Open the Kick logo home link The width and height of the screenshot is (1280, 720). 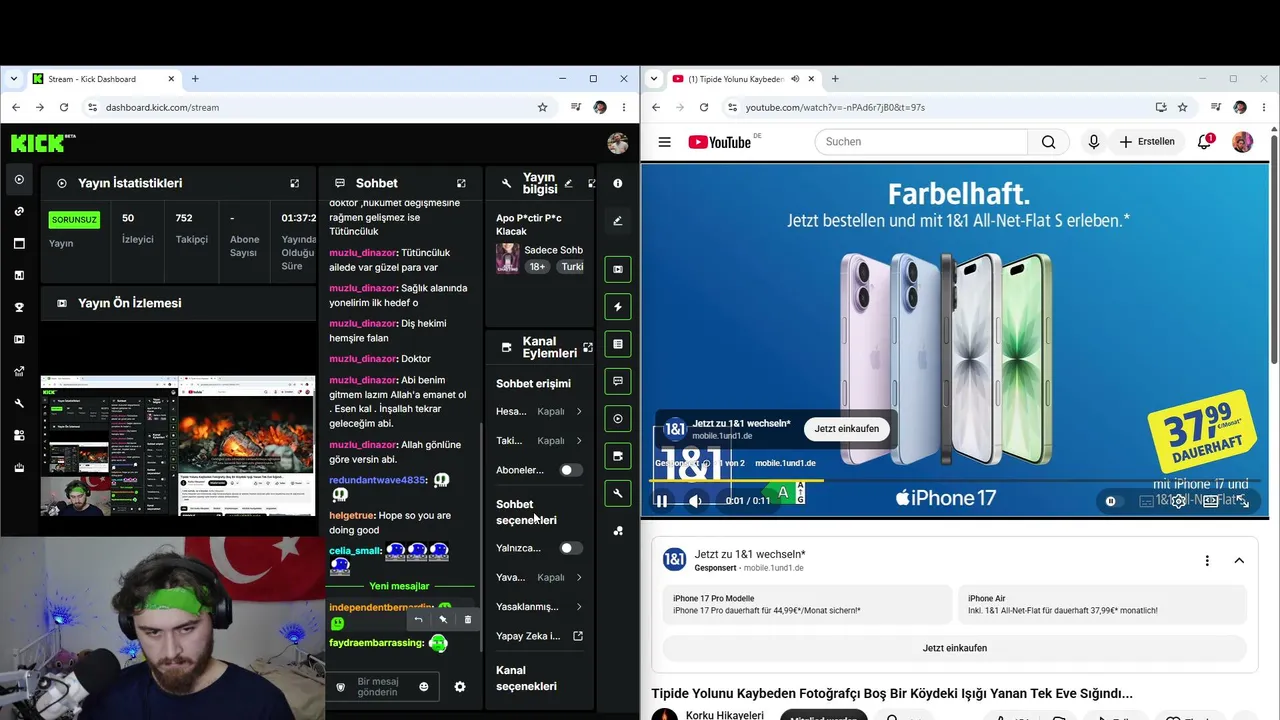coord(43,143)
